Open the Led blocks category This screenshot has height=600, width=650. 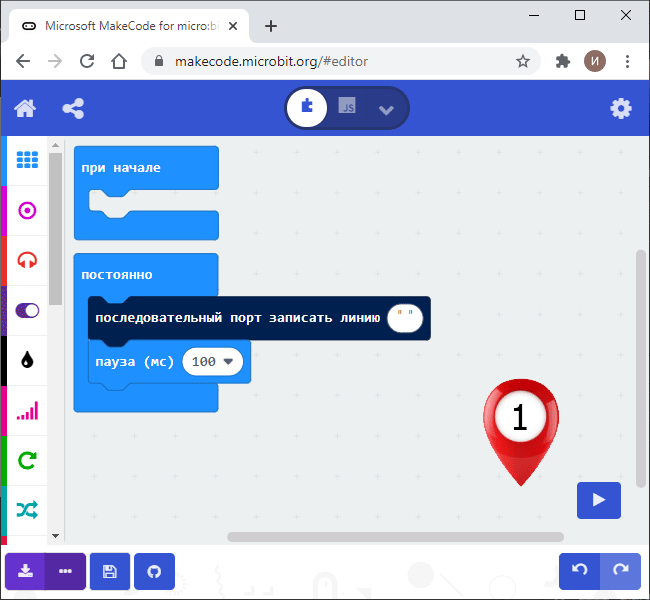27,311
